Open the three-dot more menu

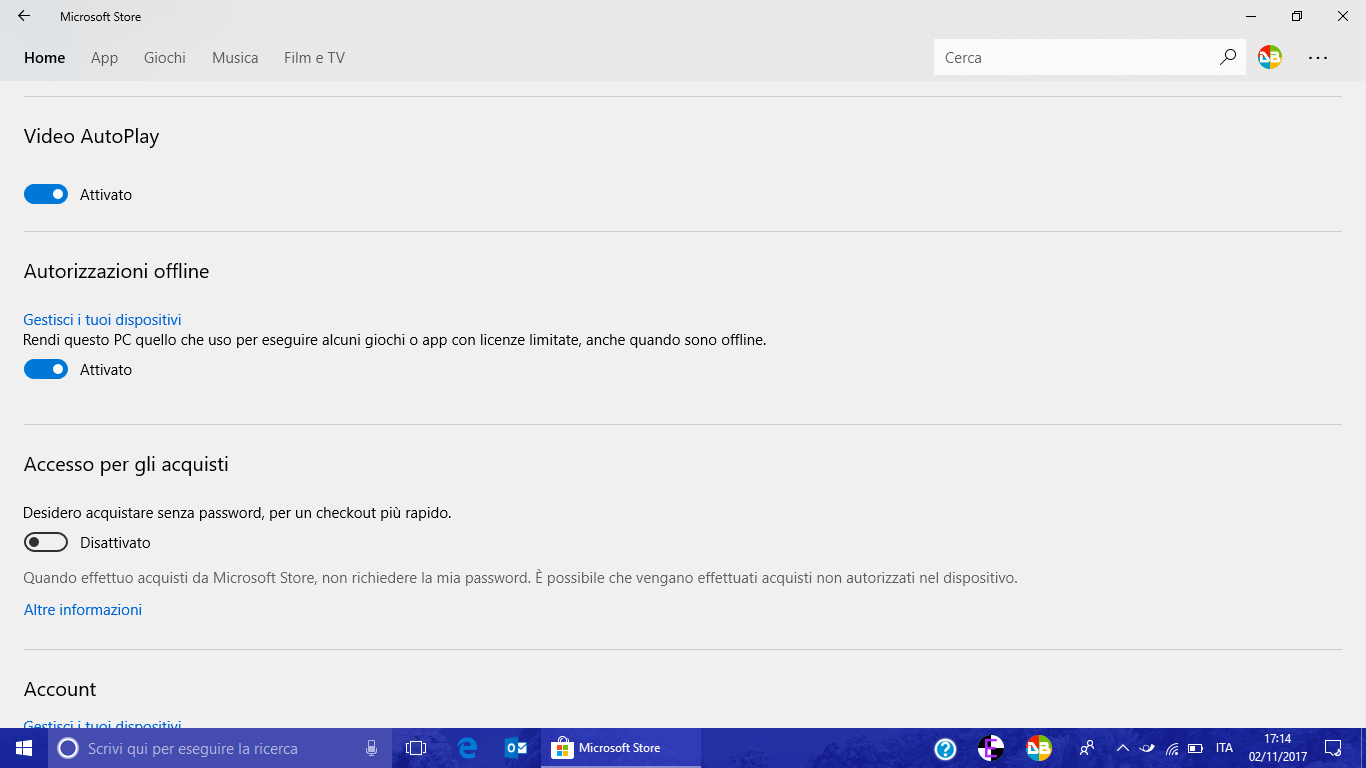[x=1318, y=58]
